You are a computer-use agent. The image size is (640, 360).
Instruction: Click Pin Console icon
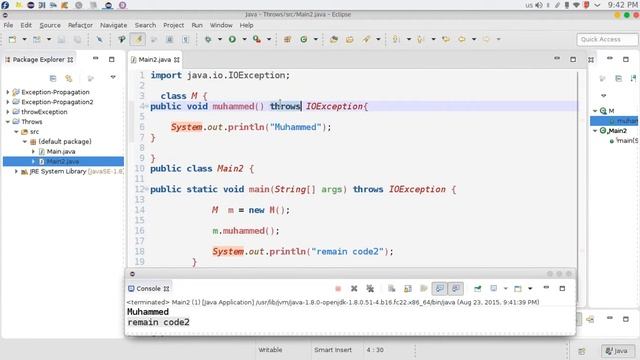477,289
